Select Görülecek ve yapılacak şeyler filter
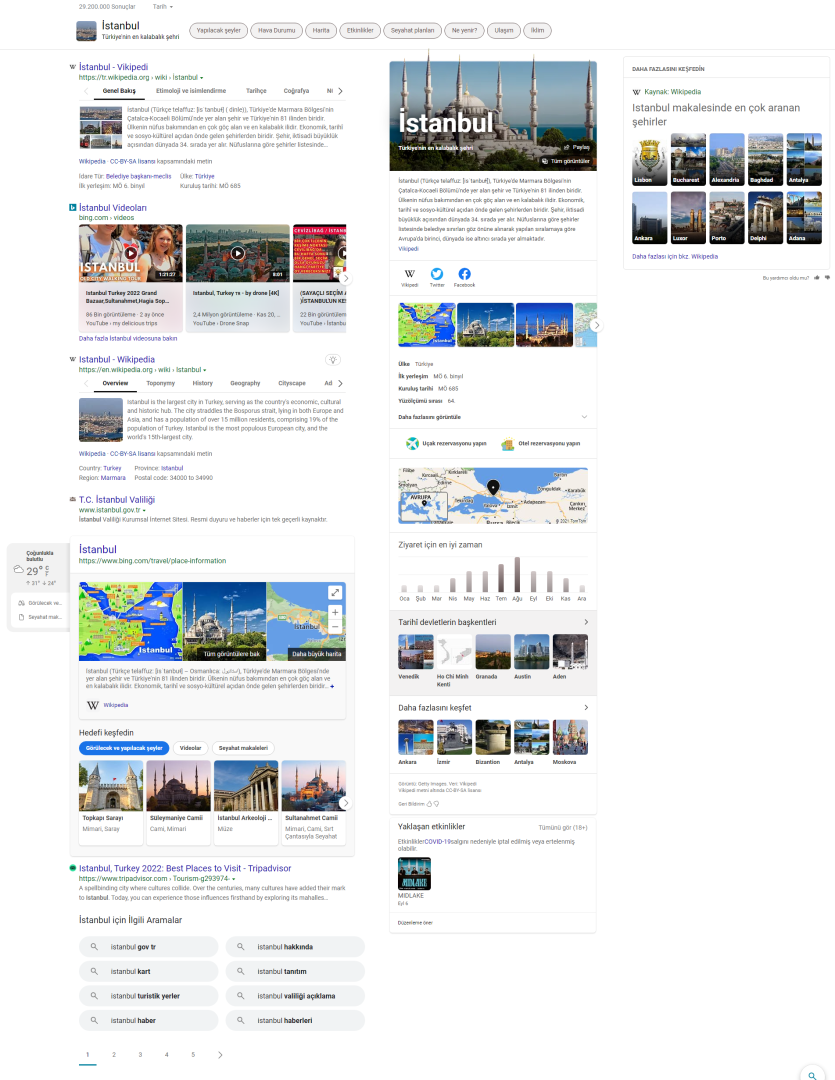 pyautogui.click(x=124, y=748)
